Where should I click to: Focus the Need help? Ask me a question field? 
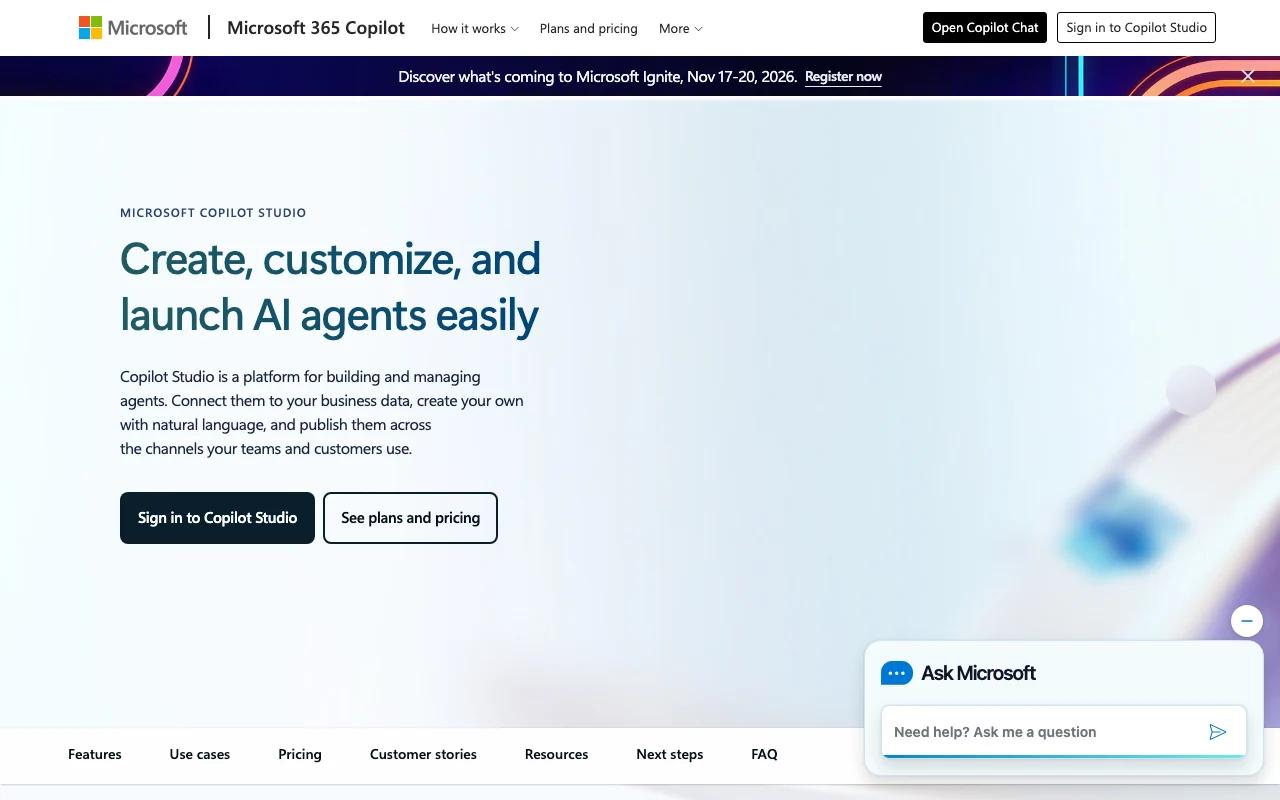coord(1064,732)
